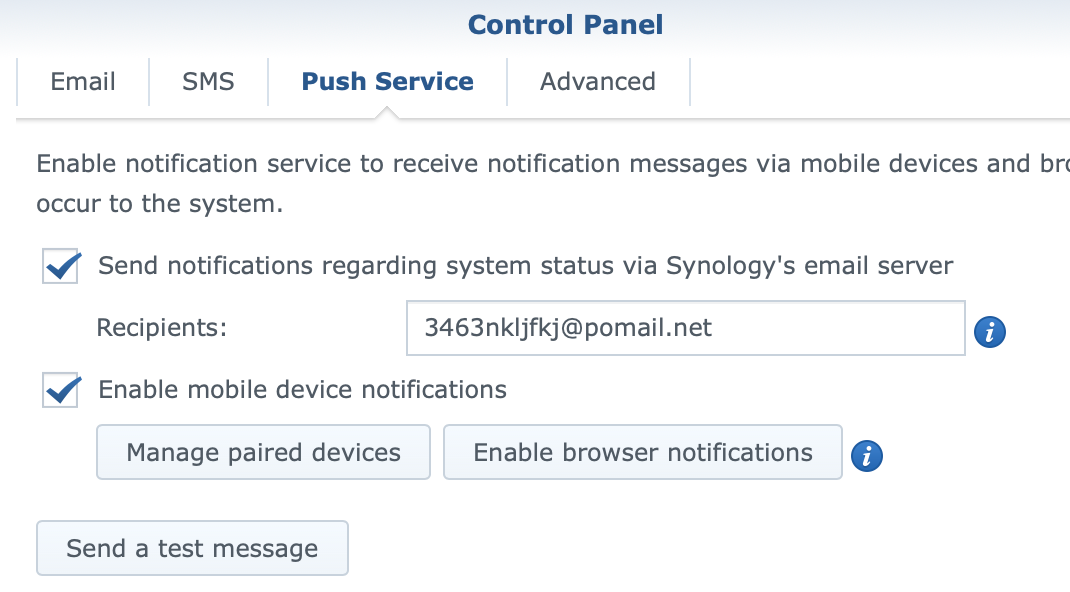Click the active-tab pointer under Push Service
The width and height of the screenshot is (1070, 592).
[387, 113]
